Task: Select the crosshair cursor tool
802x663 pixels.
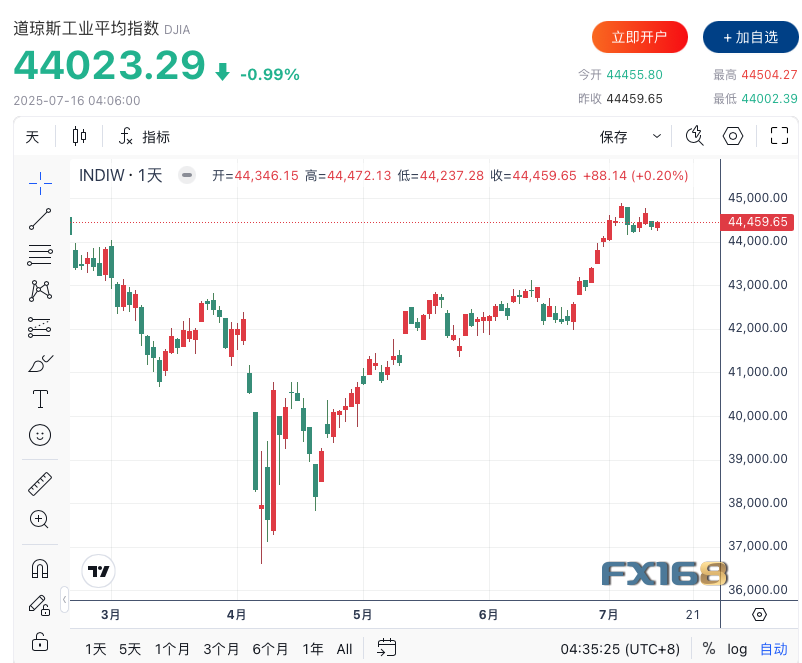Action: pyautogui.click(x=40, y=181)
